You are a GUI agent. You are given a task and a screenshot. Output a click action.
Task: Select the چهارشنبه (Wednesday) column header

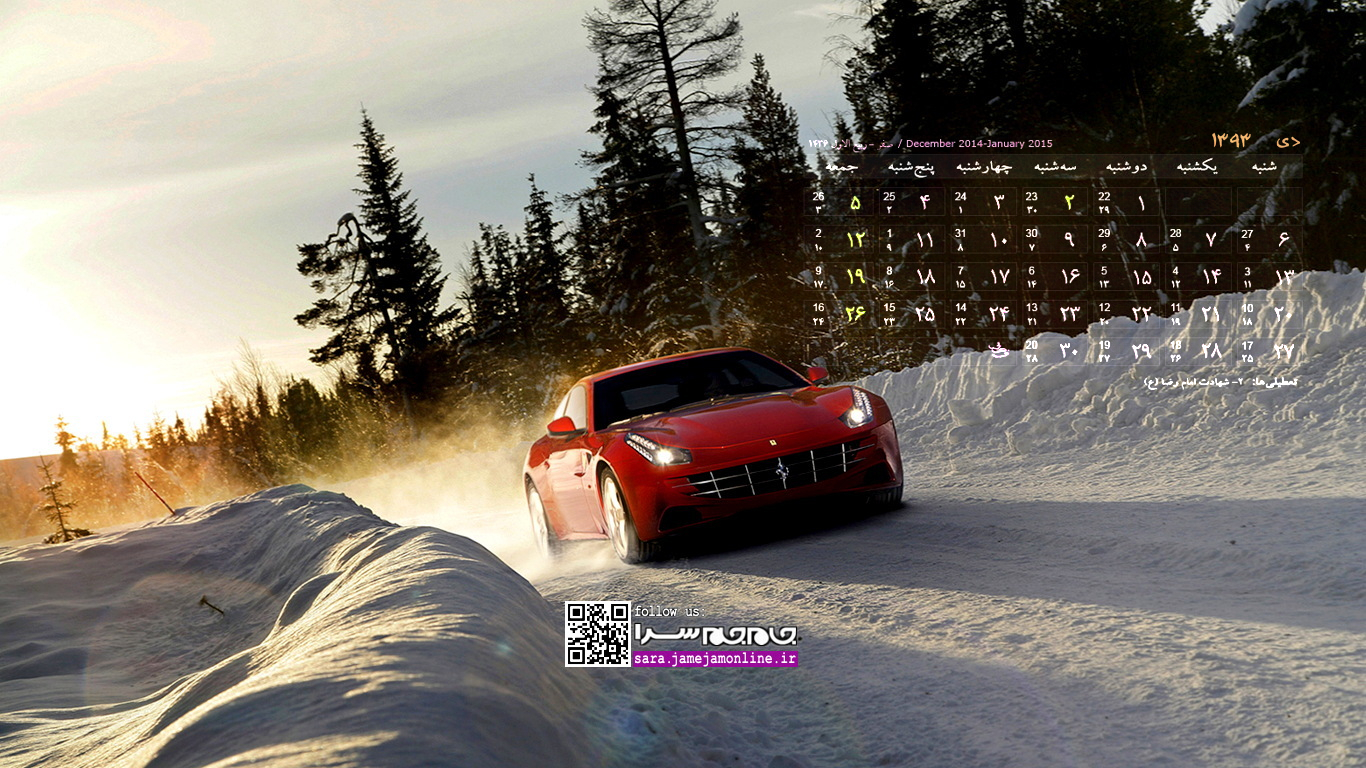[983, 167]
